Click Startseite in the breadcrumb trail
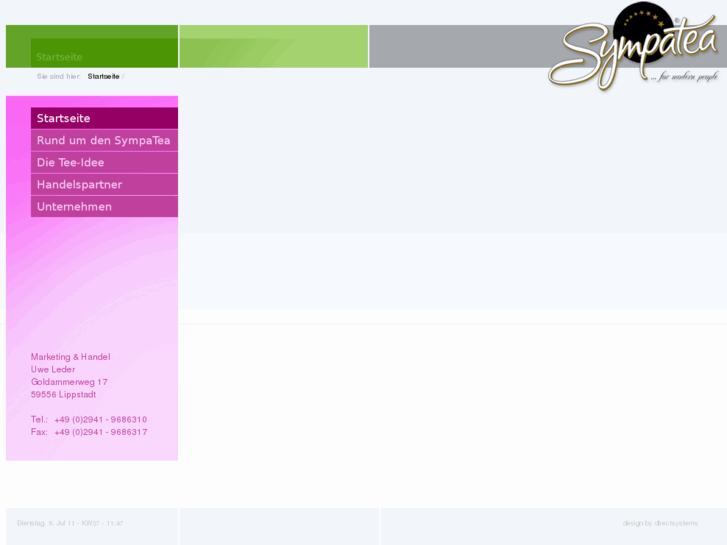This screenshot has height=545, width=727. pyautogui.click(x=103, y=77)
